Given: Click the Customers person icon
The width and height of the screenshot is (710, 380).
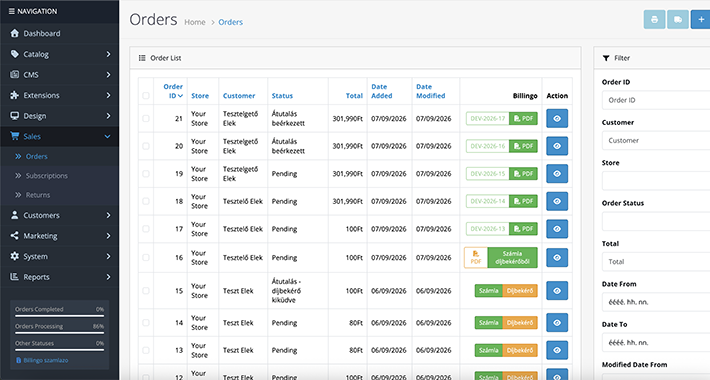Looking at the screenshot, I should coord(14,215).
